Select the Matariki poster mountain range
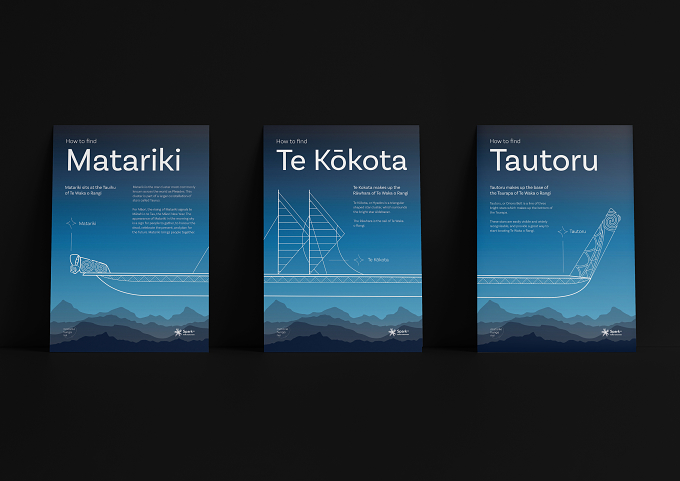 click(x=129, y=325)
